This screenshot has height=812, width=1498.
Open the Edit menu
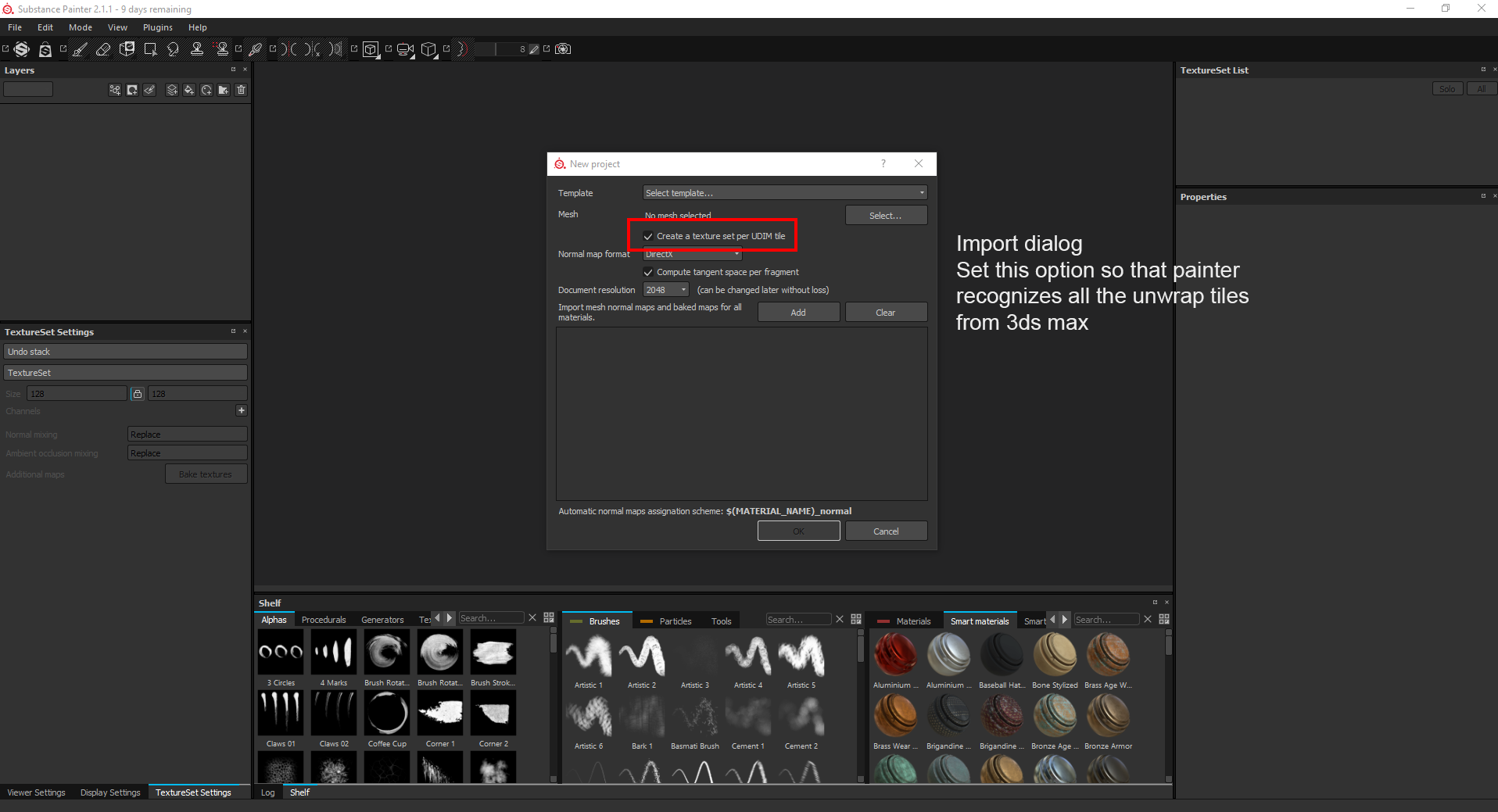pos(45,27)
